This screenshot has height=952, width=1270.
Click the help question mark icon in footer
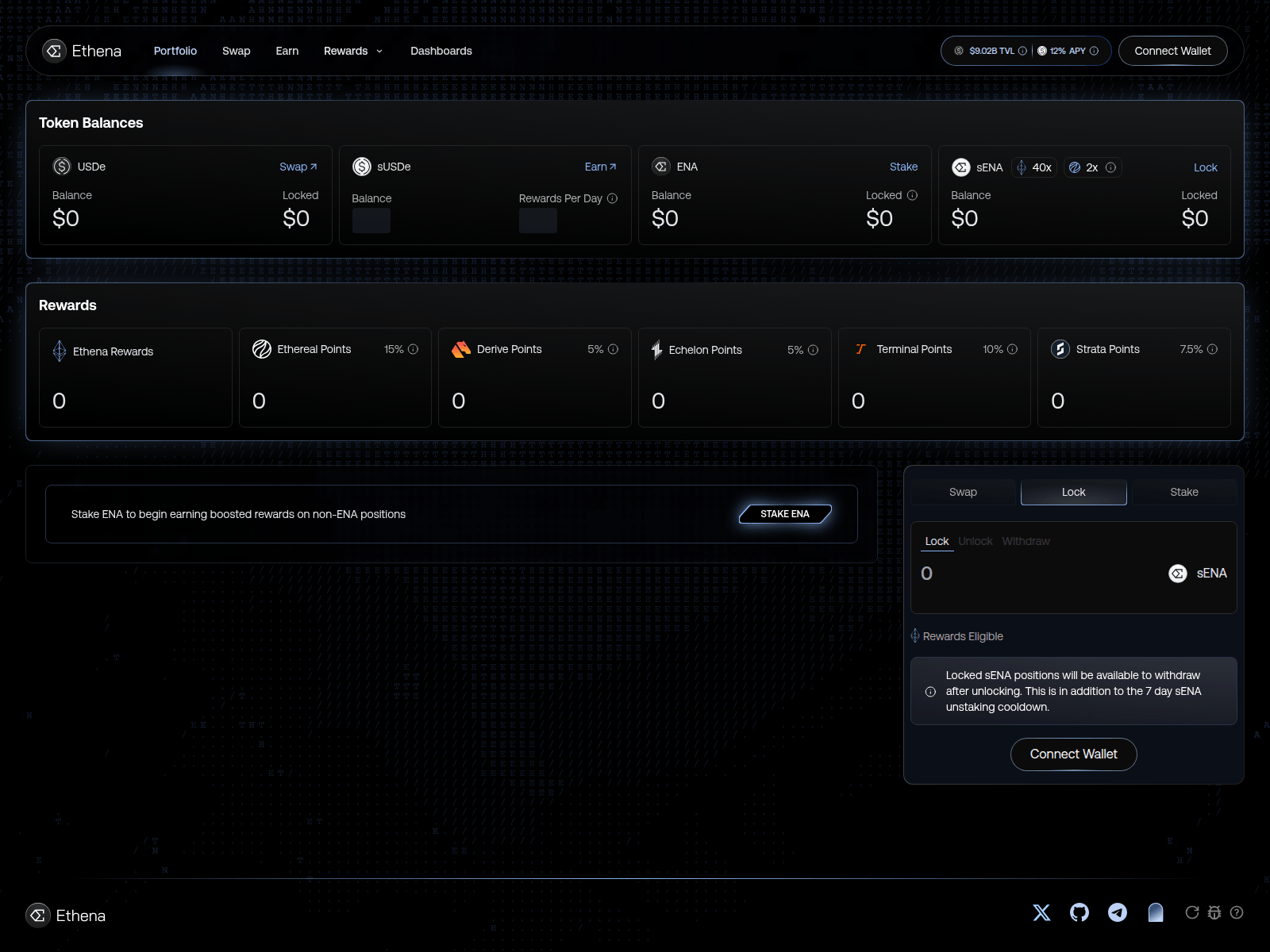[x=1237, y=912]
